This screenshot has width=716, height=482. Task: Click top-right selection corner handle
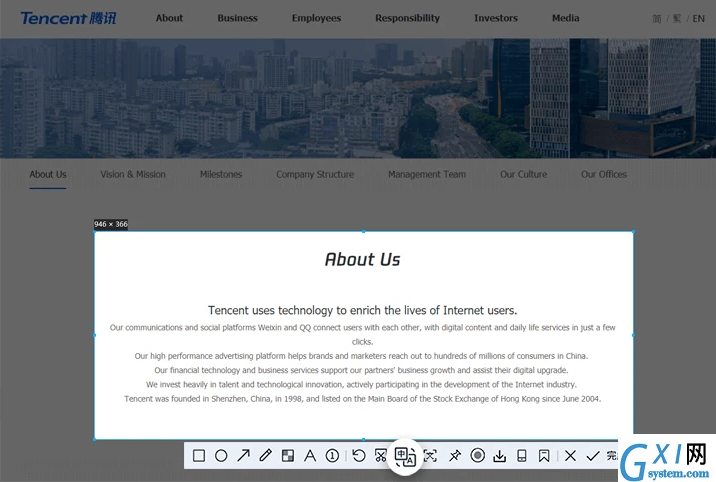[633, 231]
